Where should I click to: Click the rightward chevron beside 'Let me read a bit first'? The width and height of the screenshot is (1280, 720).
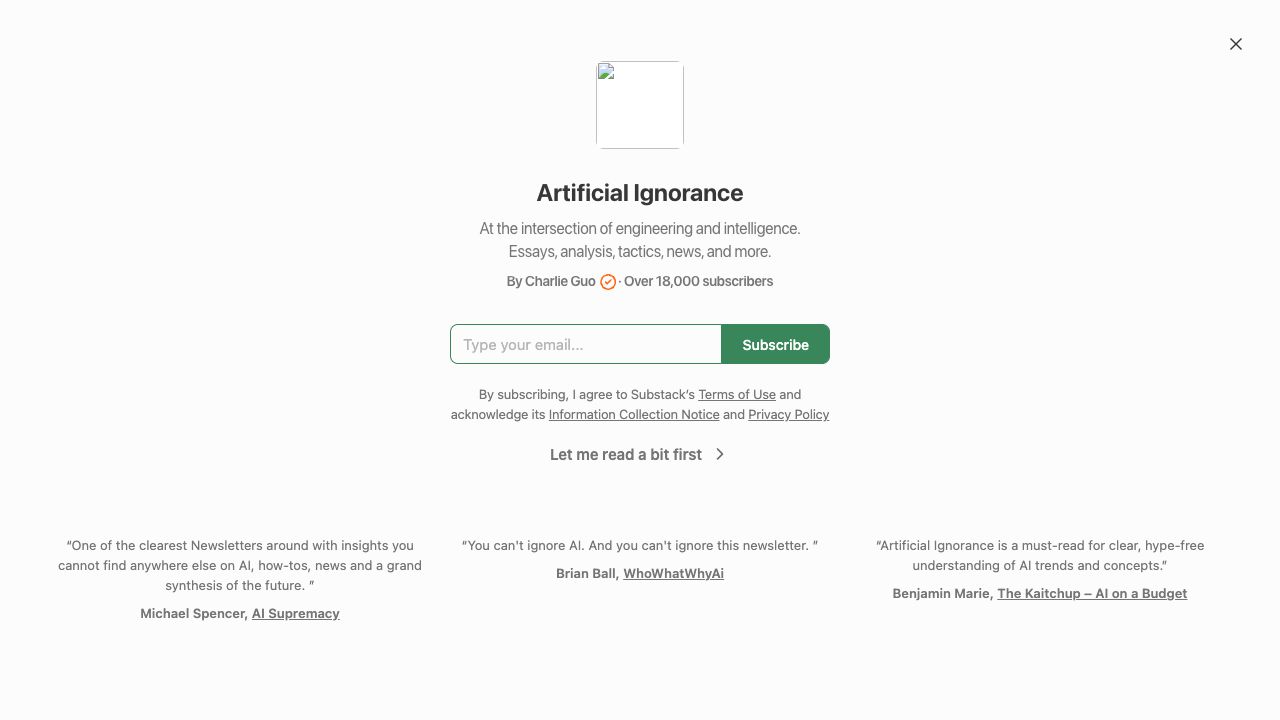[719, 454]
